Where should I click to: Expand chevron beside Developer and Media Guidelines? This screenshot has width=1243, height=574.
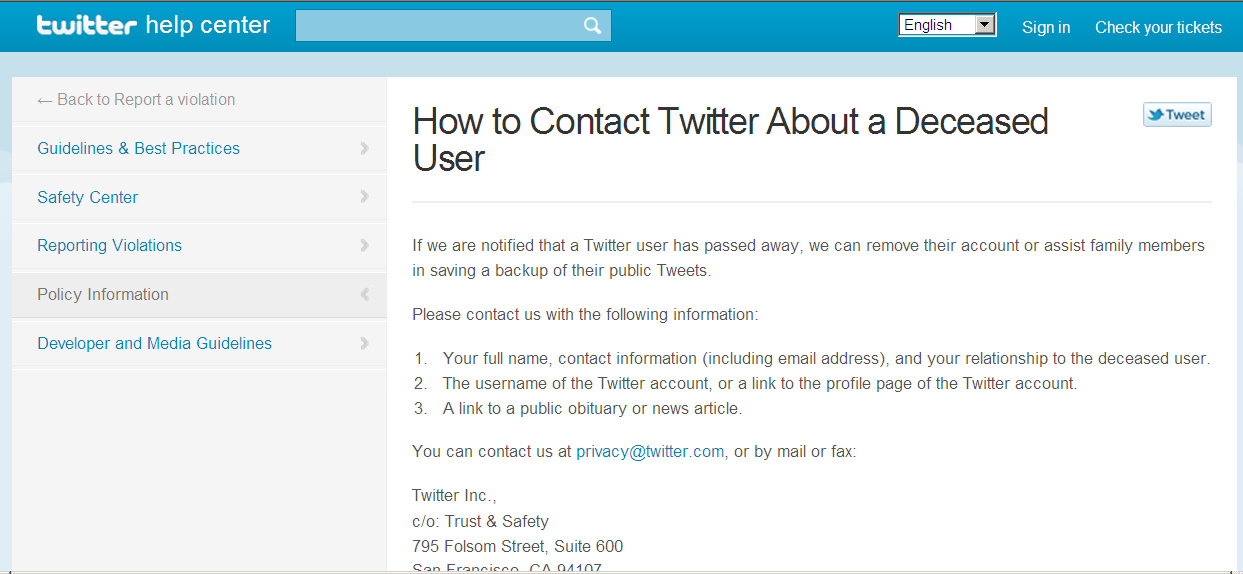coord(364,343)
